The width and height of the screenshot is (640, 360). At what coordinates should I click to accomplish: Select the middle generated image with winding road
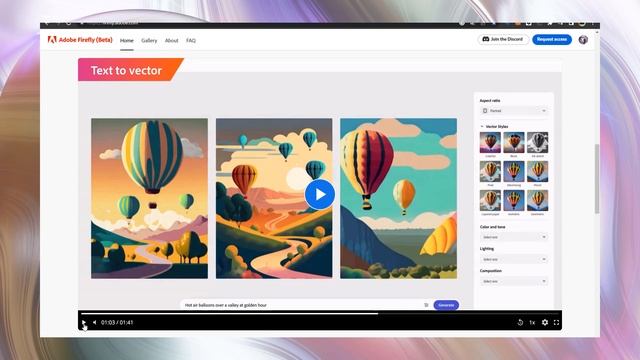274,198
